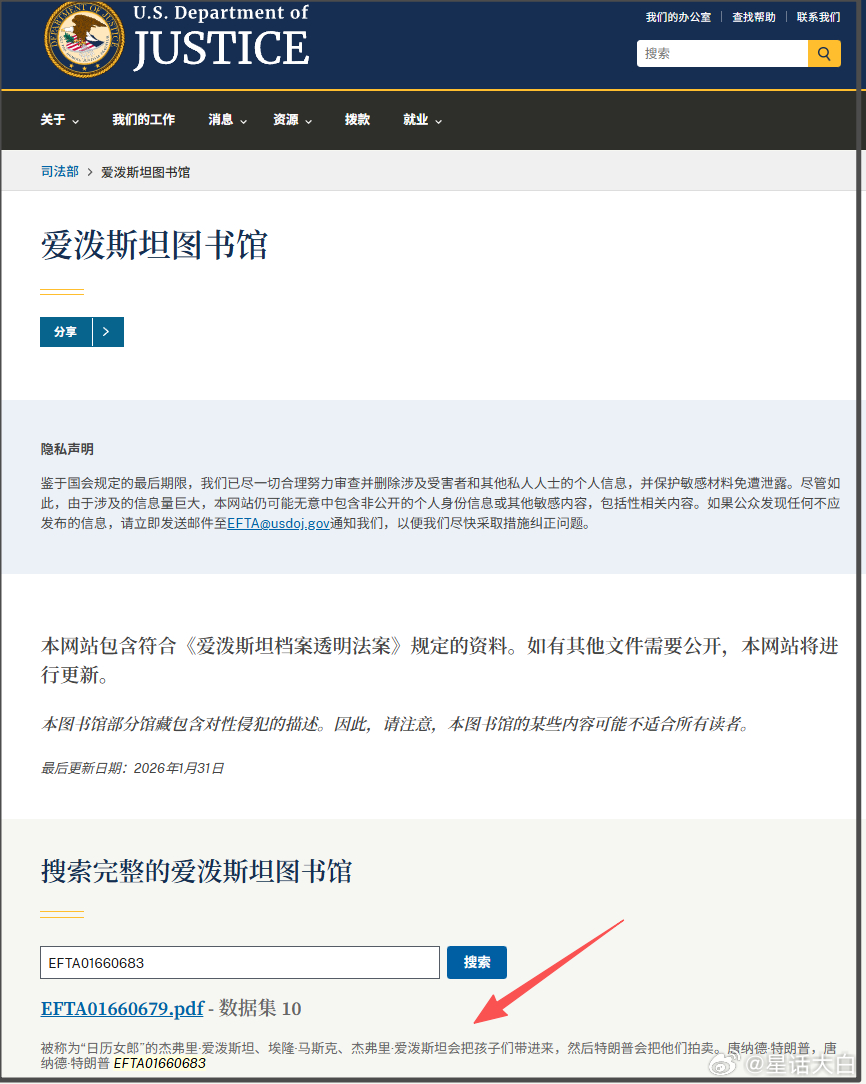This screenshot has width=866, height=1084.
Task: Click the Epstein library search input EFTA01660683
Action: [240, 962]
